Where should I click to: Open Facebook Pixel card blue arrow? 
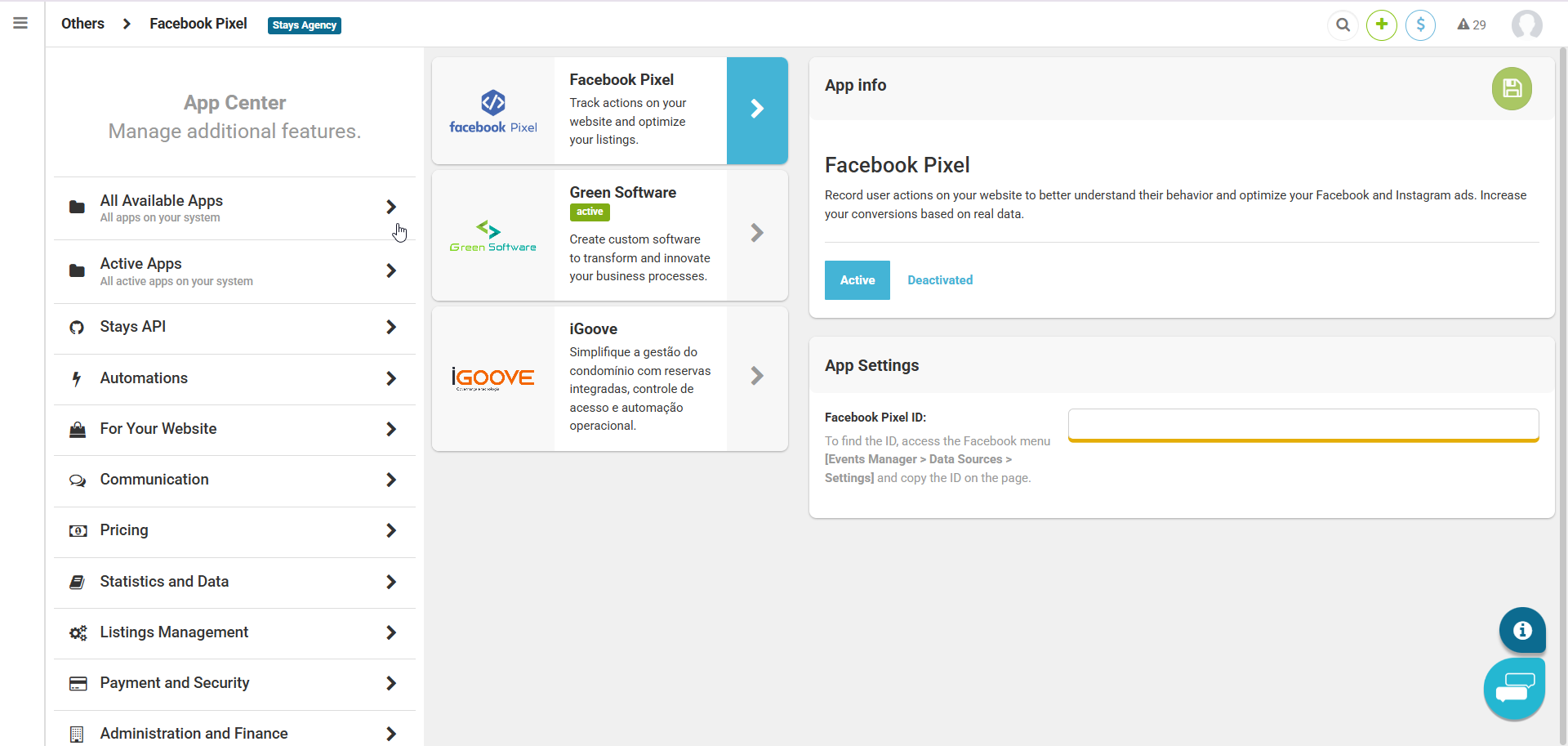coord(757,110)
